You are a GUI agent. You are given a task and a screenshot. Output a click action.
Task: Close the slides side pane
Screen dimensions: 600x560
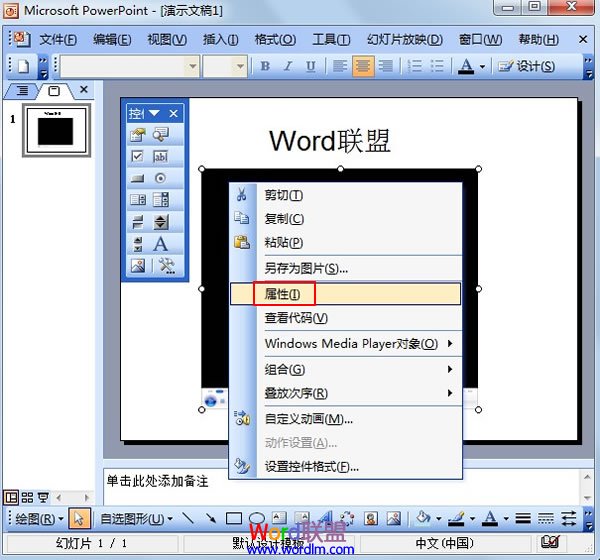click(84, 90)
